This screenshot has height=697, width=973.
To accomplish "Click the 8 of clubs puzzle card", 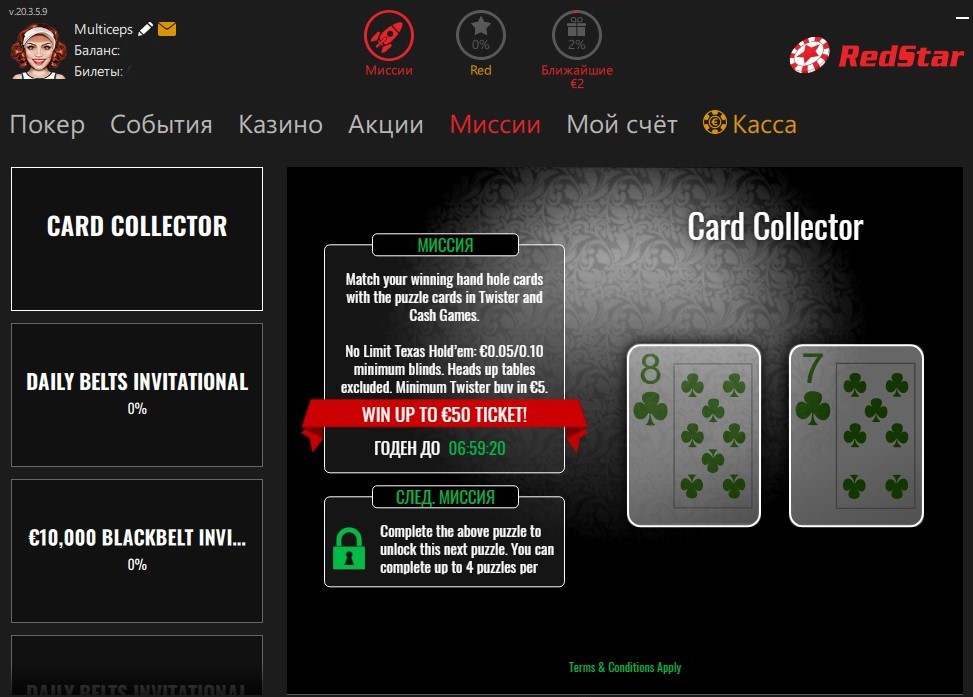I will point(694,436).
